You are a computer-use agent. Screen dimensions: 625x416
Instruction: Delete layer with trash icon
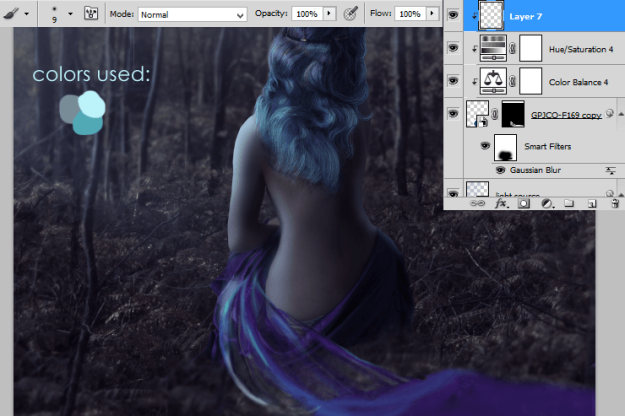tap(615, 204)
